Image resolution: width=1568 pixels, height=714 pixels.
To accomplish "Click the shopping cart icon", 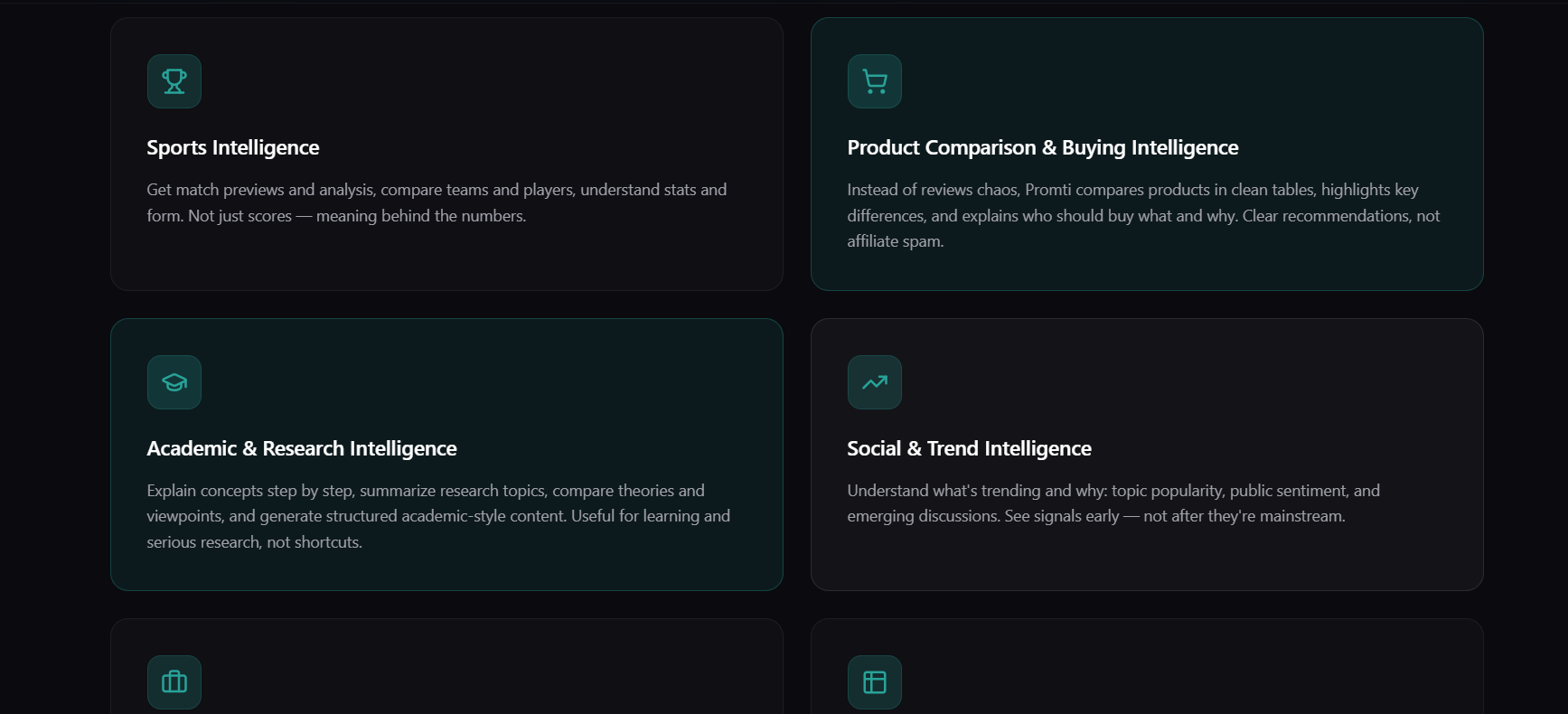I will point(875,81).
